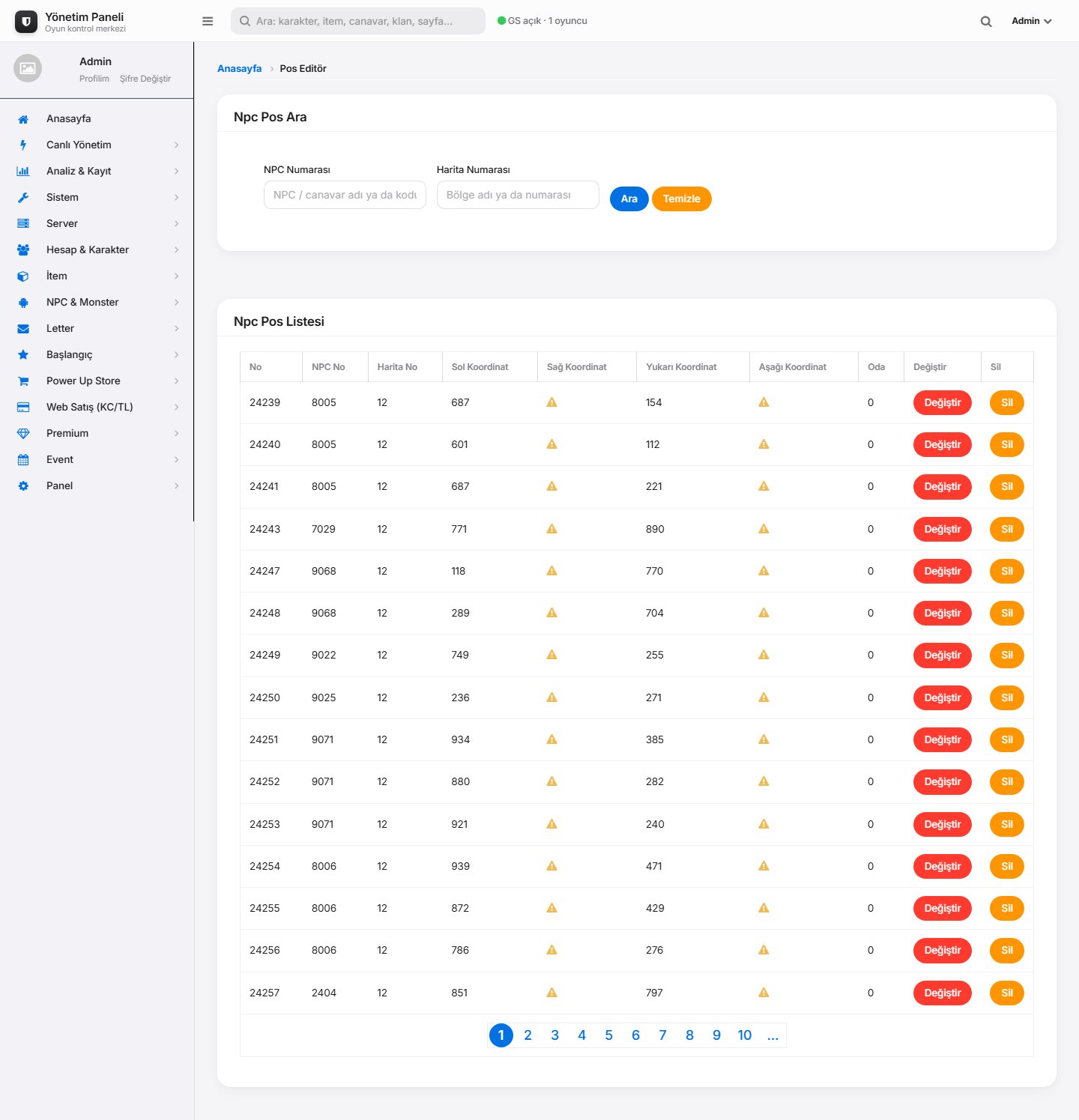Expand the NPC & Monster chevron

(x=177, y=303)
